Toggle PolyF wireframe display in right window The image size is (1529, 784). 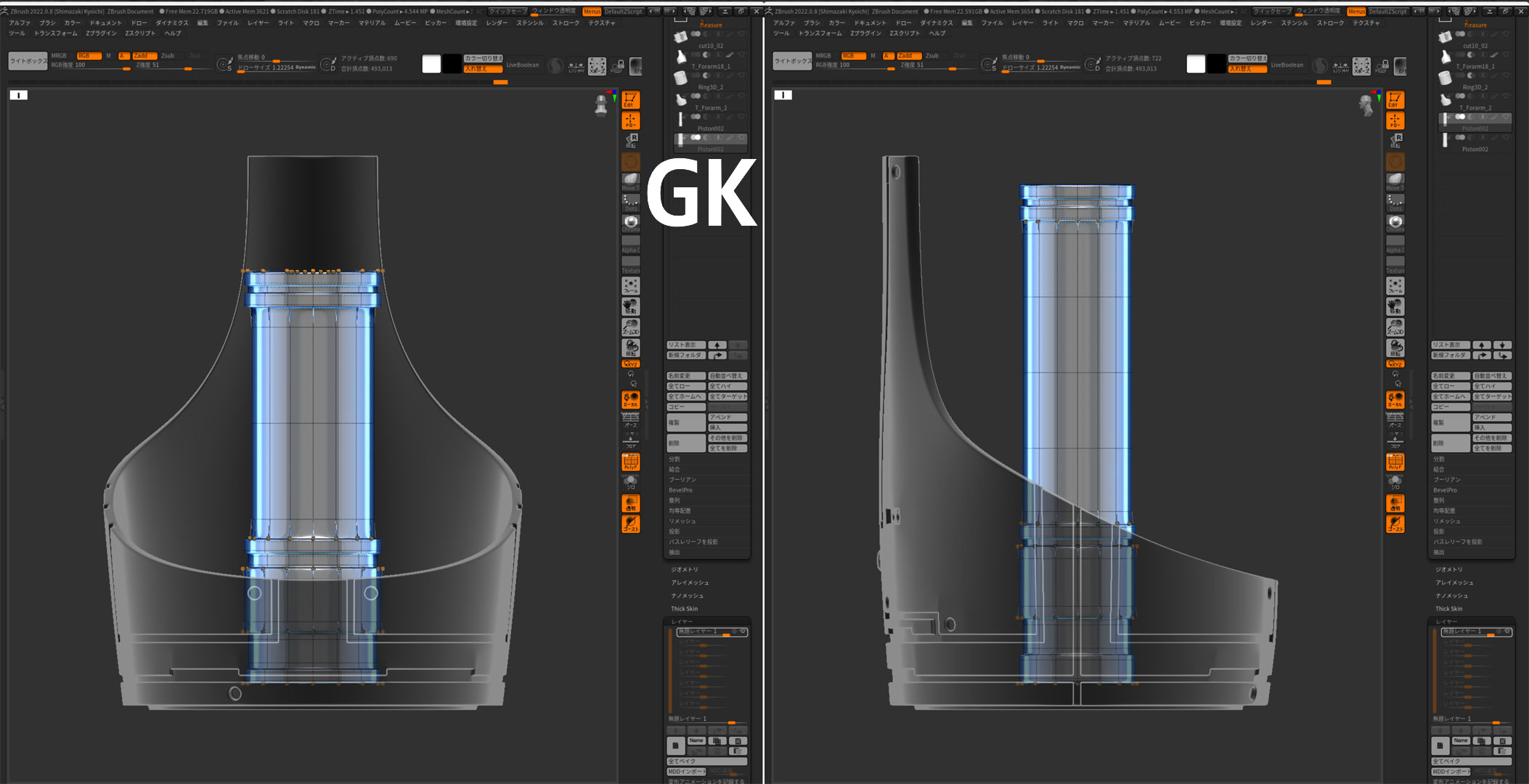point(1395,462)
